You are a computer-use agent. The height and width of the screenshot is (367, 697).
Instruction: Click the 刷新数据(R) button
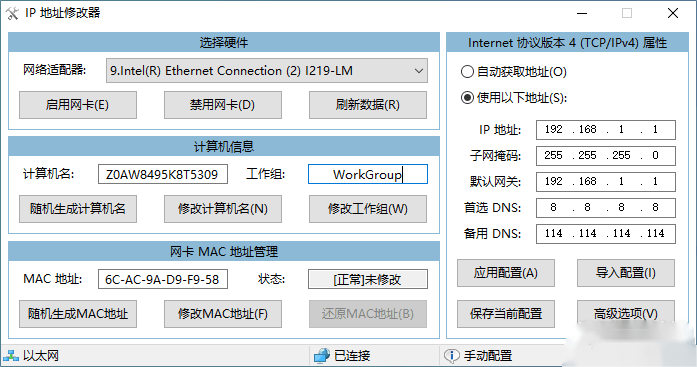[368, 105]
